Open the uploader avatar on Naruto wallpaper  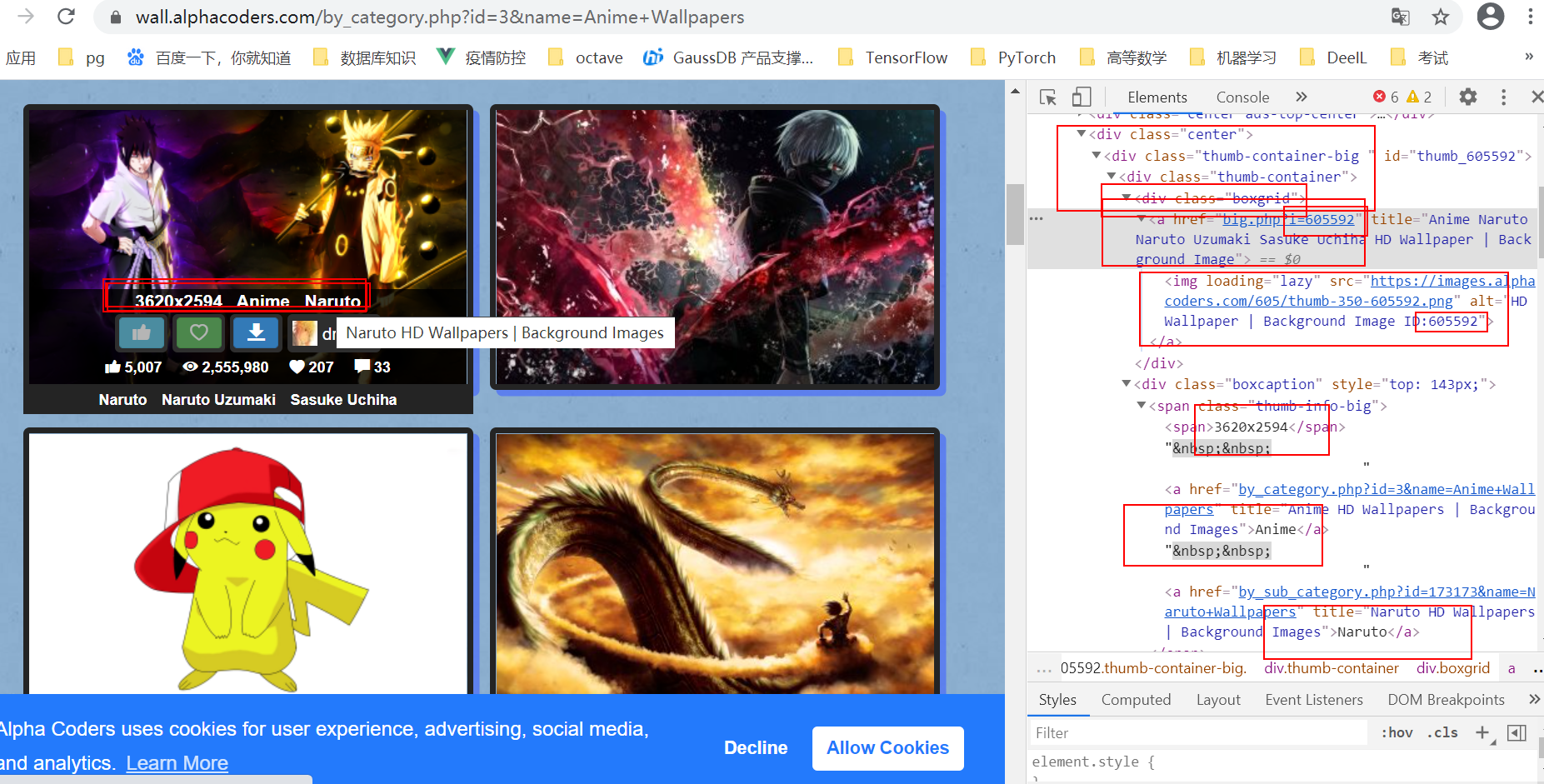304,333
